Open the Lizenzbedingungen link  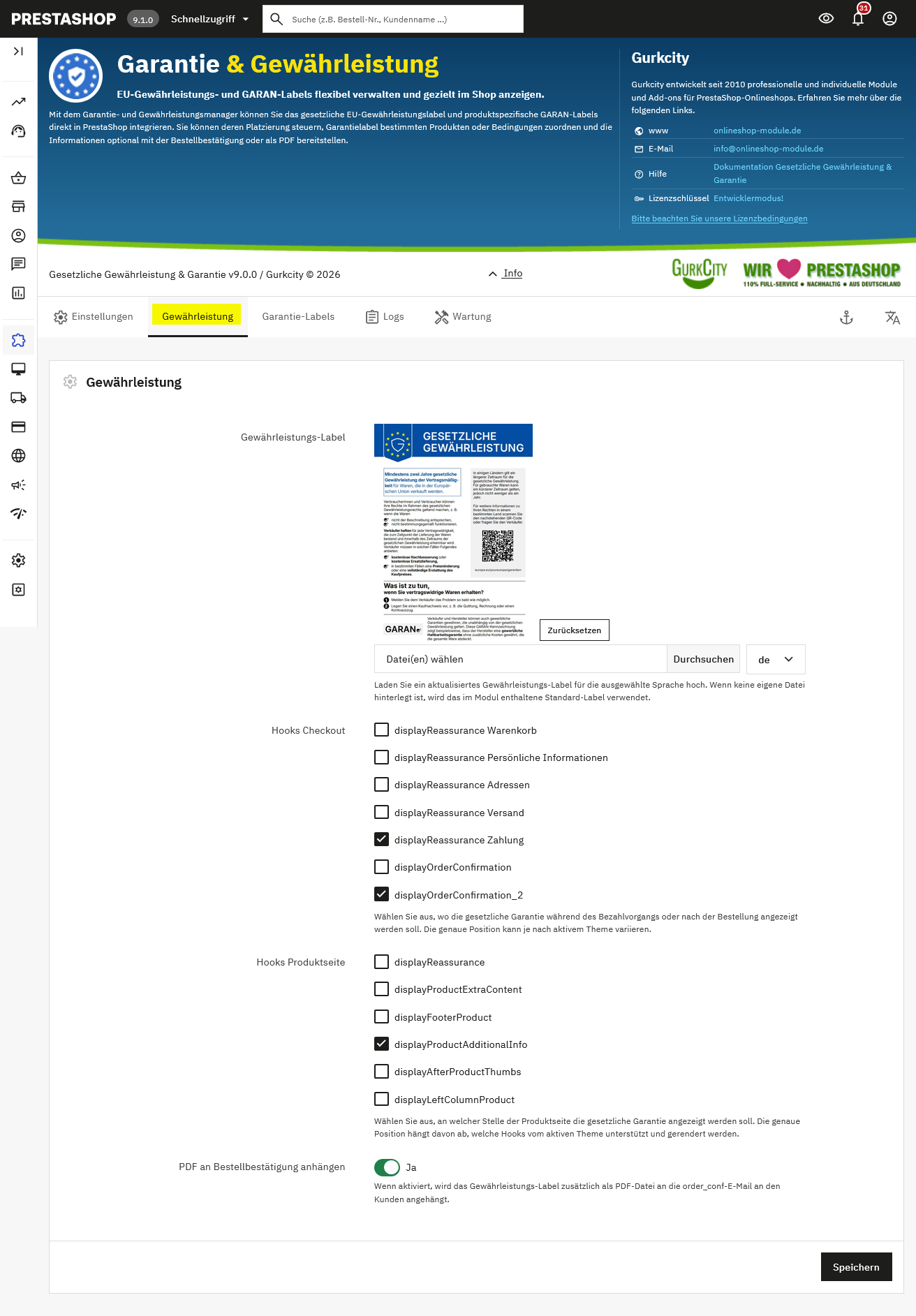(x=719, y=219)
